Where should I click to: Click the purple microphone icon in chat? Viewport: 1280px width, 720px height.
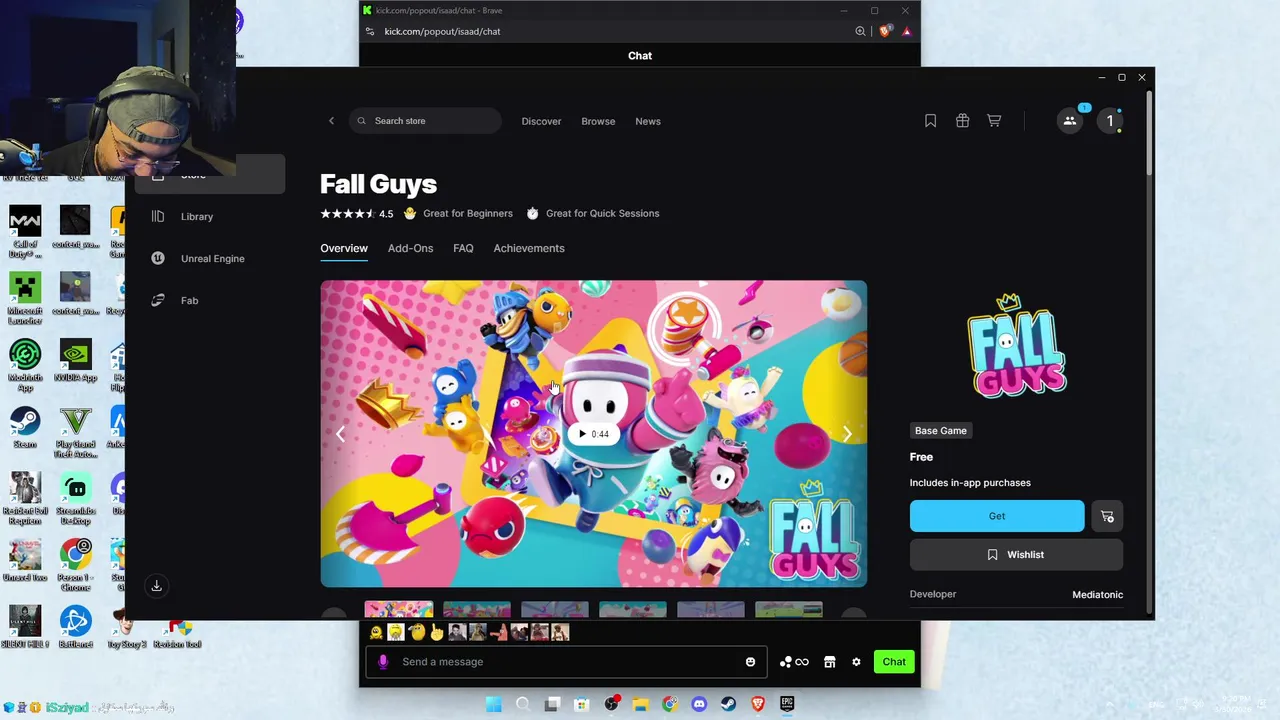coord(383,662)
